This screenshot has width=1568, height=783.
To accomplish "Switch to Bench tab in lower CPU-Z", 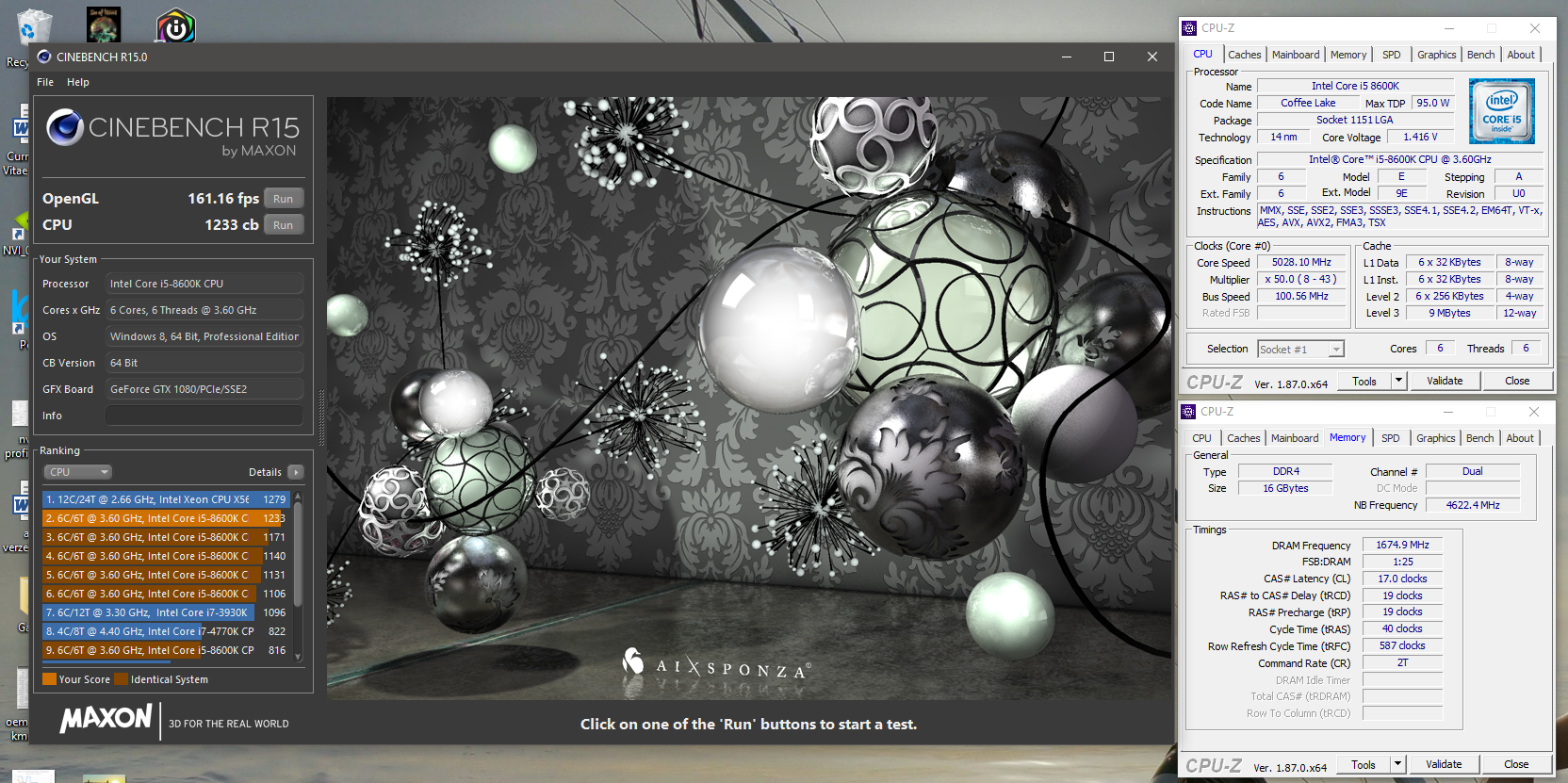I will (1480, 438).
